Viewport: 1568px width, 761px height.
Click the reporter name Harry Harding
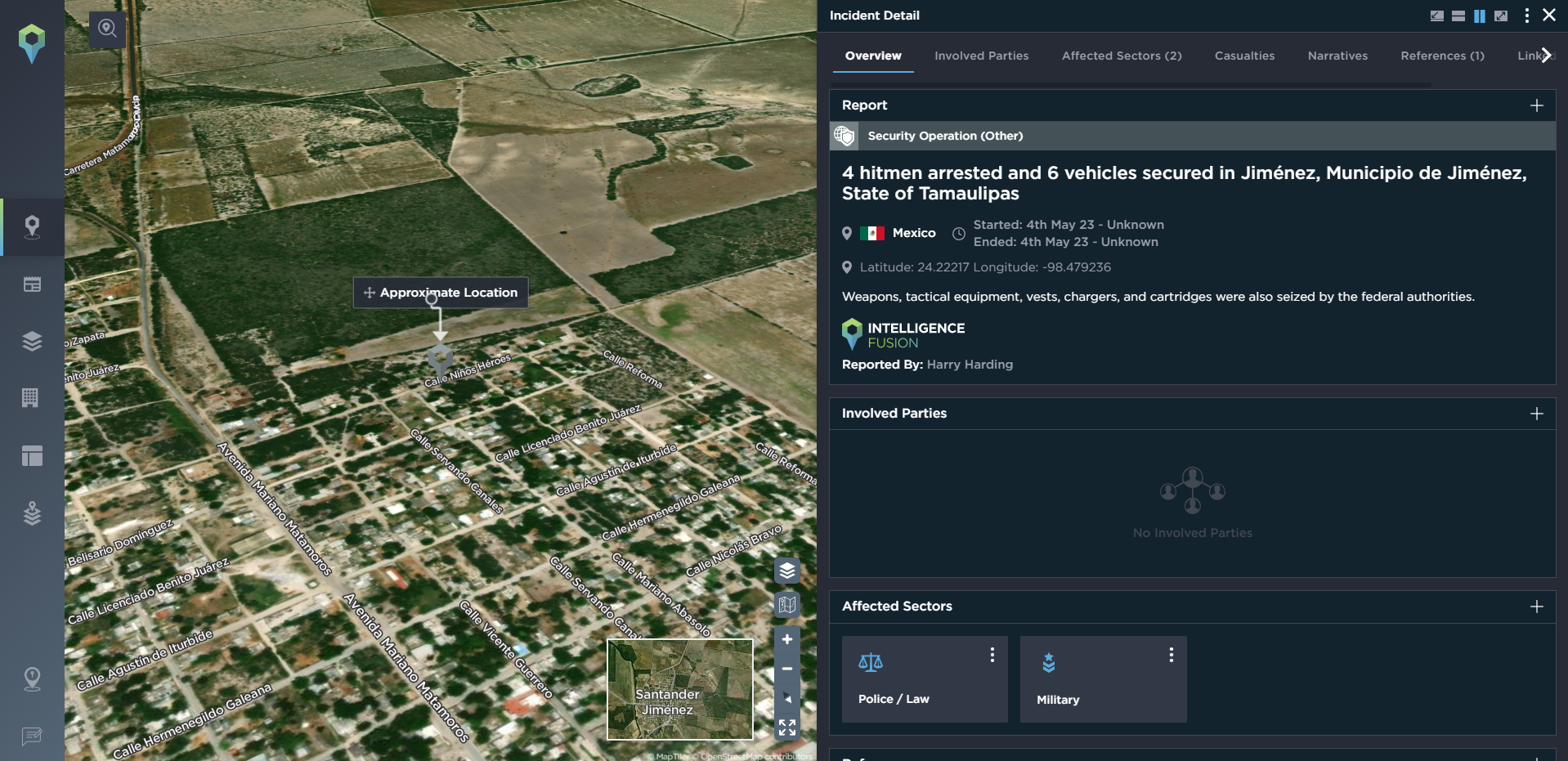tap(970, 365)
